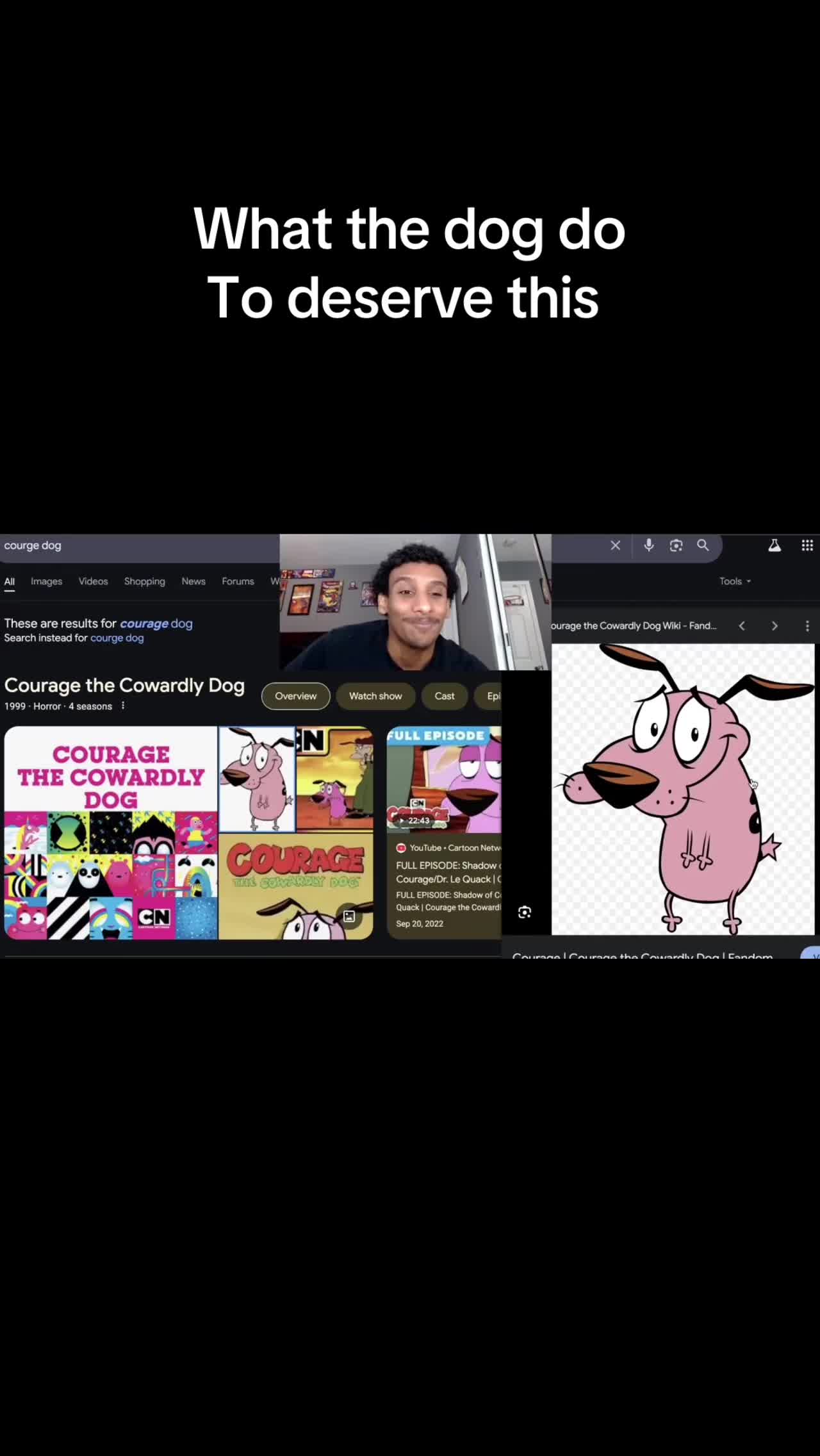Start voice search with the microphone icon
Screen dimensions: 820x1456
[x=649, y=545]
